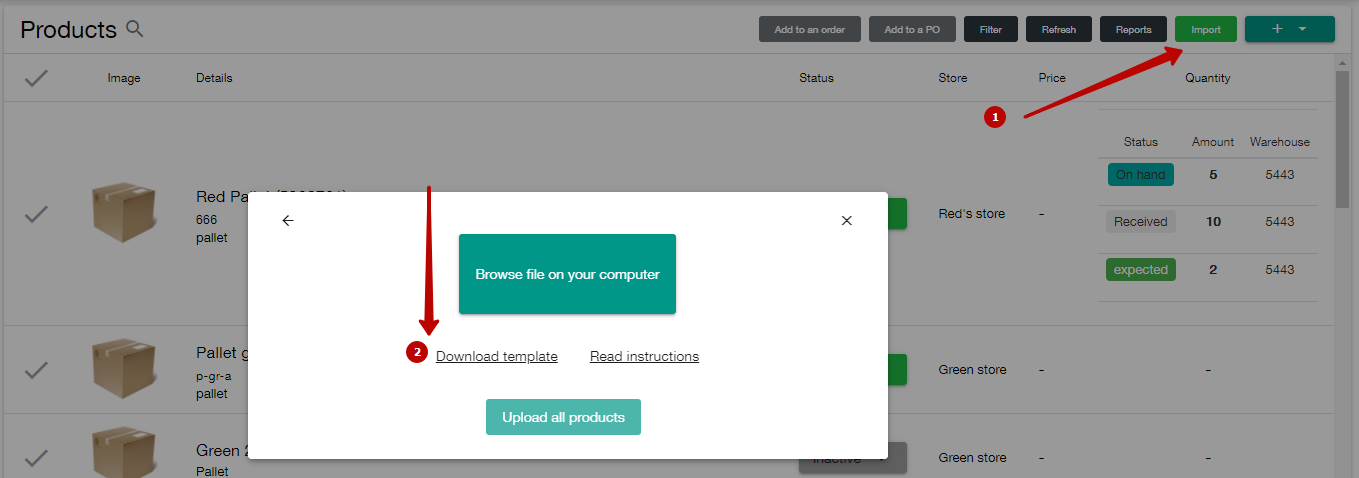Image resolution: width=1359 pixels, height=478 pixels.
Task: Click the amount 5 in On hand row
Action: coord(1213,174)
